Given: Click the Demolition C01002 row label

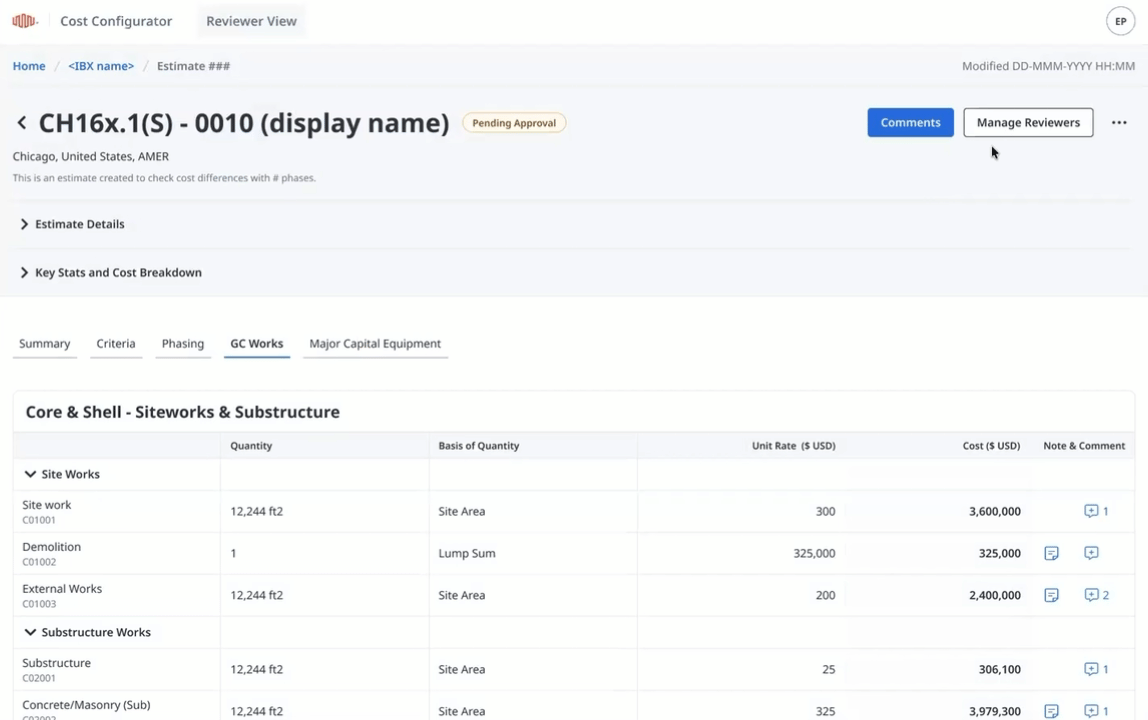Looking at the screenshot, I should 51,553.
